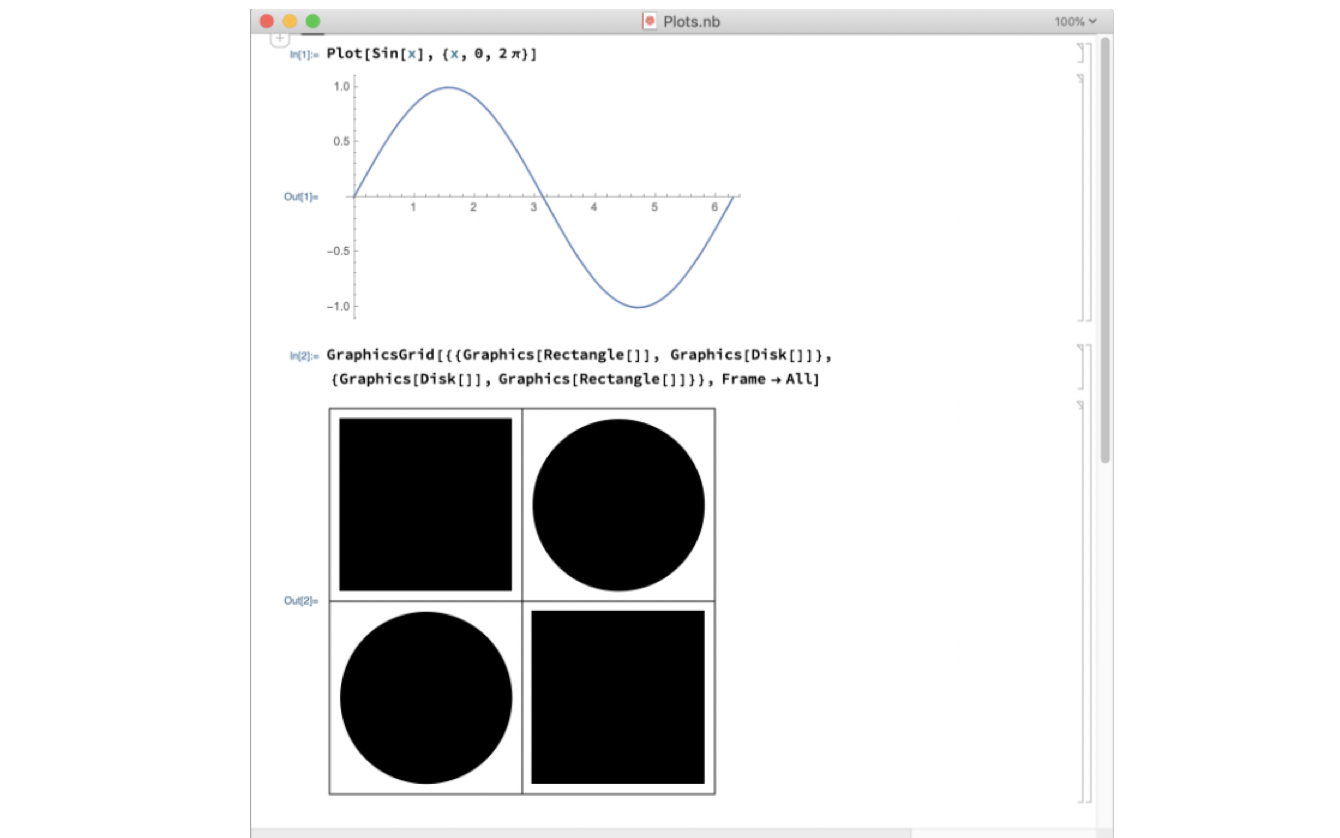Click the In[2]:= cell label
The width and height of the screenshot is (1340, 838).
coord(303,356)
